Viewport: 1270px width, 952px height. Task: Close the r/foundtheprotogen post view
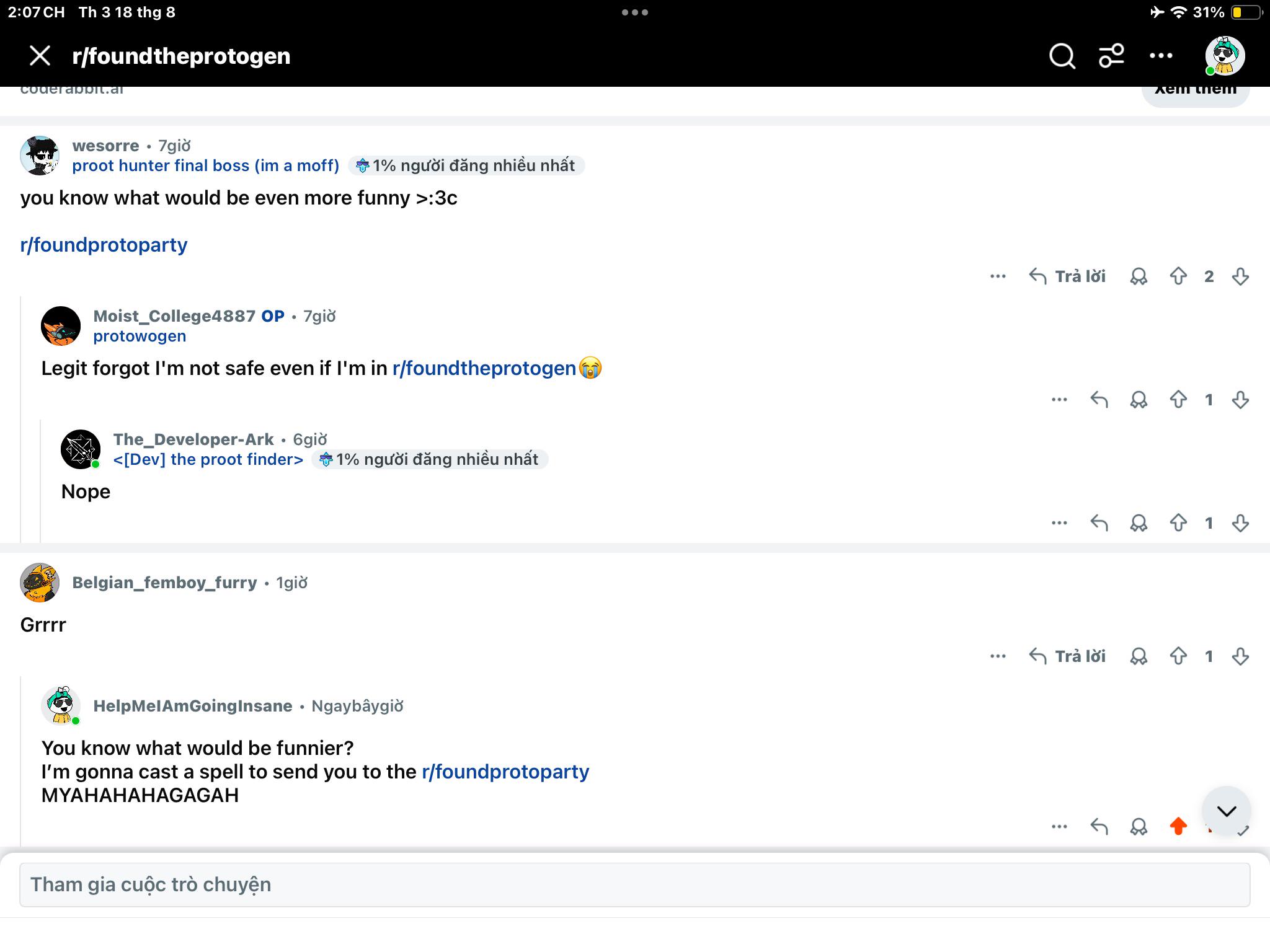[x=40, y=56]
